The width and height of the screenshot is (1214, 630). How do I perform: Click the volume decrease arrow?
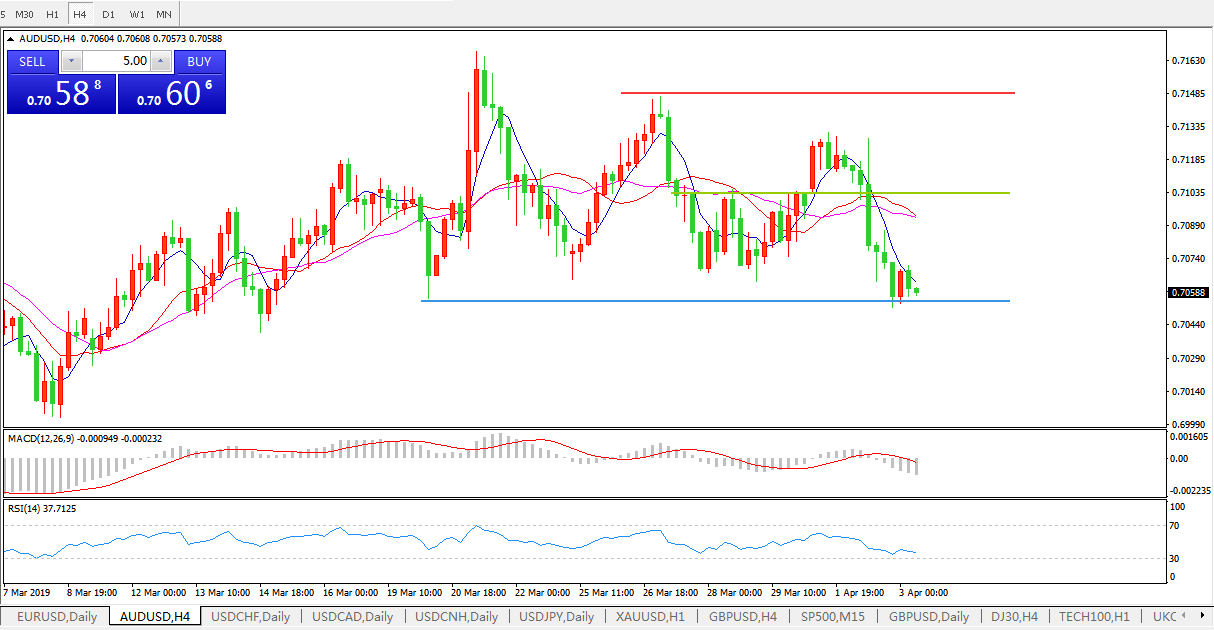(71, 61)
